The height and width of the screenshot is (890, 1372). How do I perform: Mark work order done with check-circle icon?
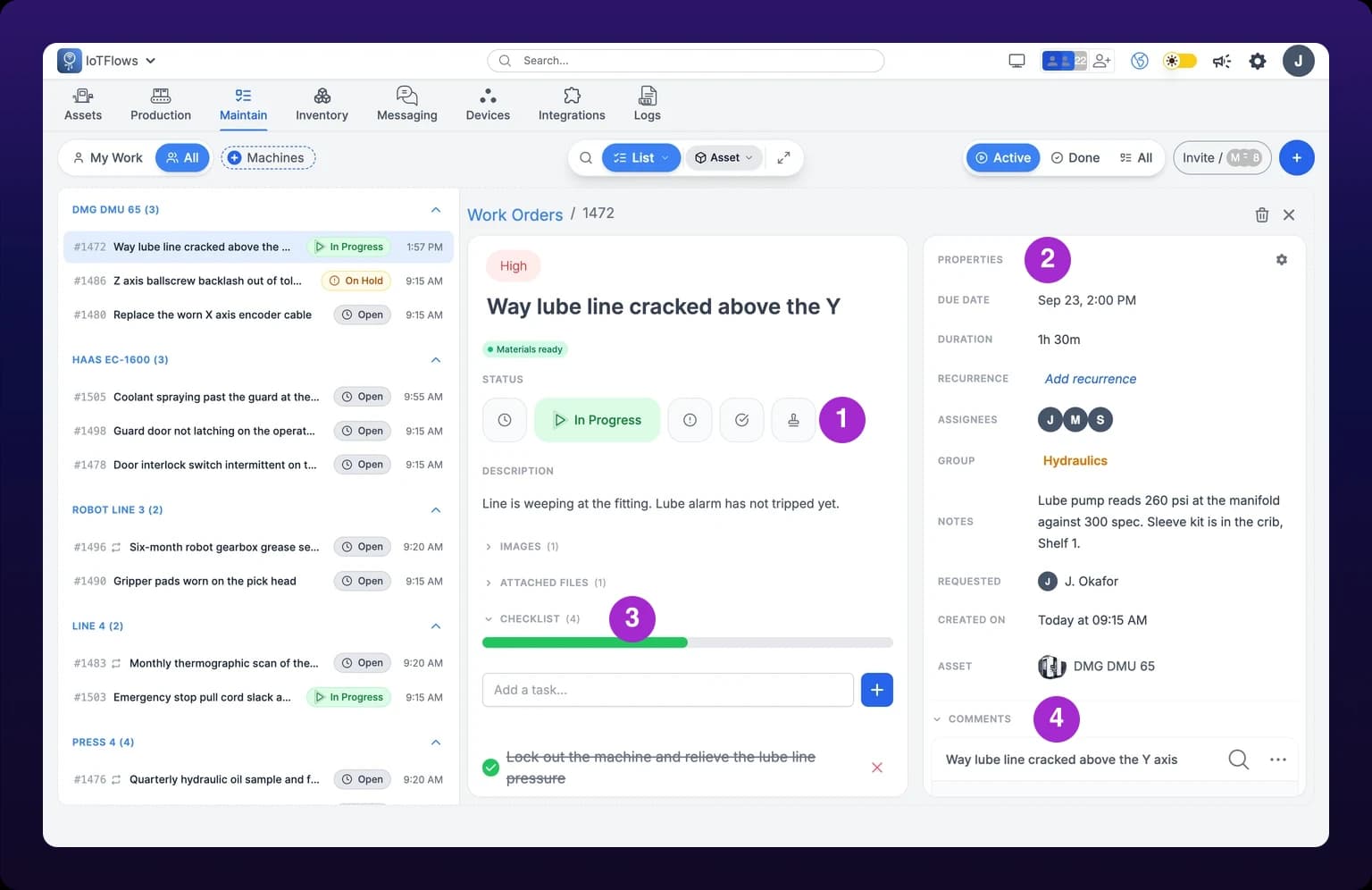click(741, 420)
